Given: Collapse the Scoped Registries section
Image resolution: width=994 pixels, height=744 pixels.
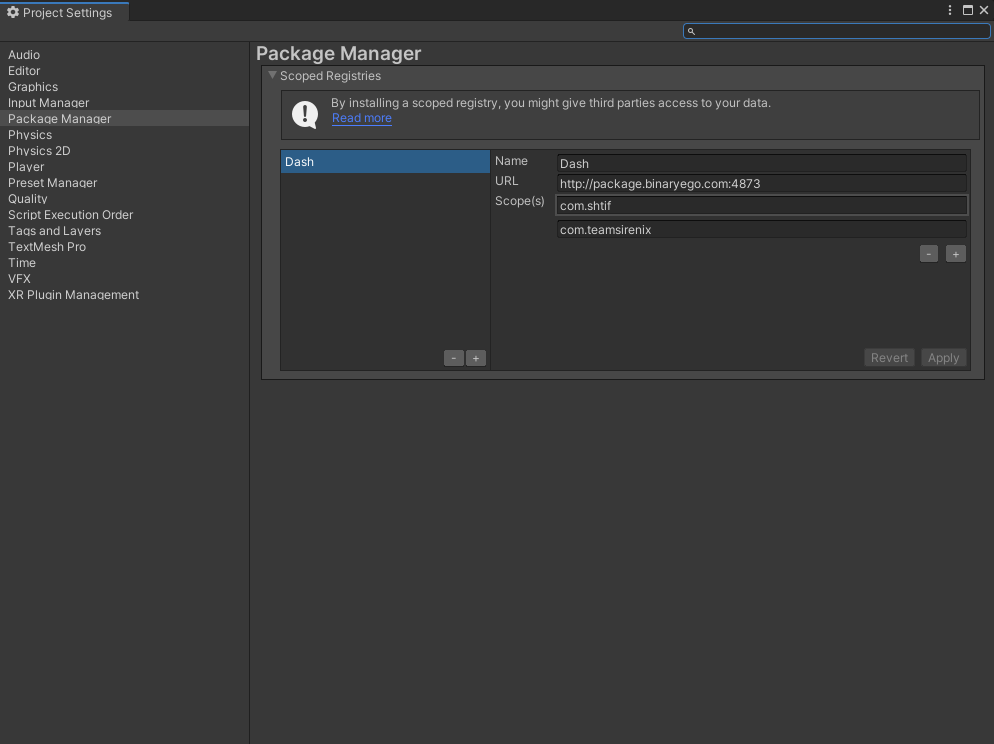Looking at the screenshot, I should click(272, 75).
